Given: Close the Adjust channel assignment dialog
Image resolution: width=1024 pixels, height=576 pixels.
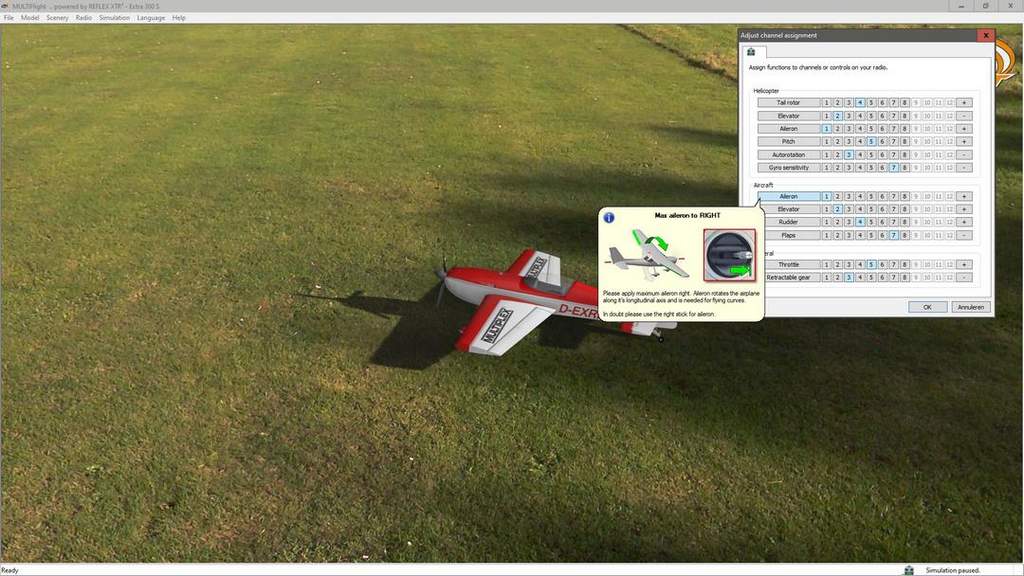Looking at the screenshot, I should click(986, 35).
